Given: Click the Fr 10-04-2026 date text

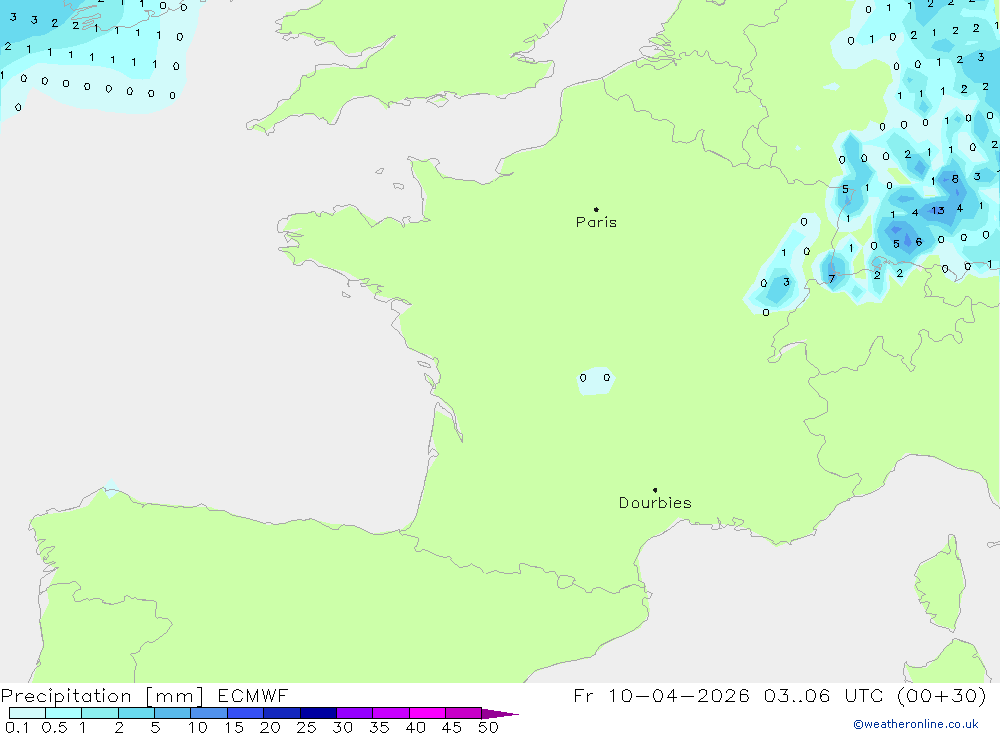Looking at the screenshot, I should pyautogui.click(x=661, y=695).
